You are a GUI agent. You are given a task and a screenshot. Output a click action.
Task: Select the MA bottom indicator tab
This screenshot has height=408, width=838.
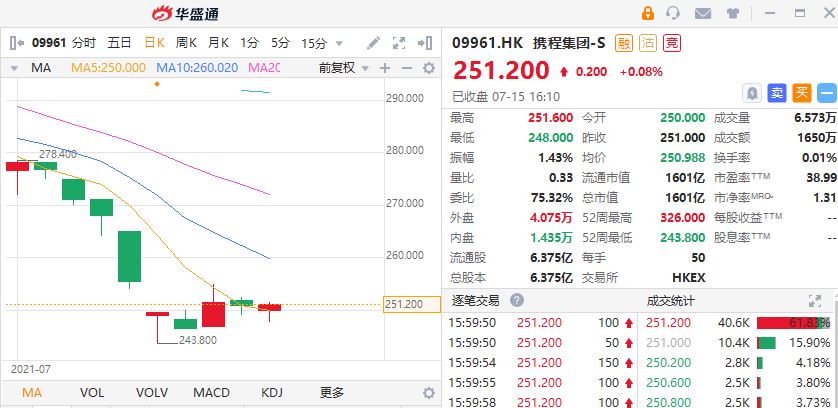pos(32,392)
